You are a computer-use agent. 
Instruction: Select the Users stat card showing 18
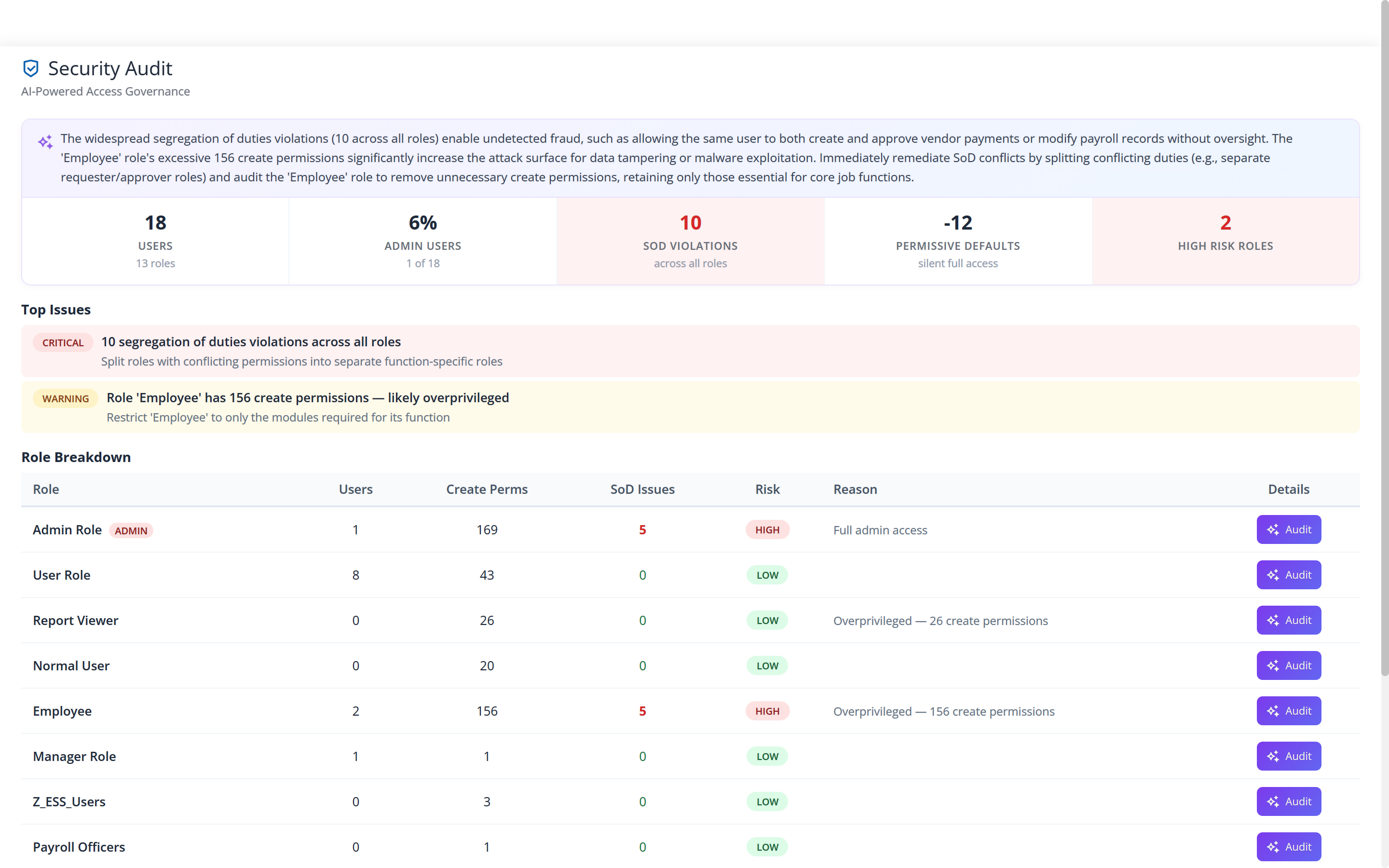[156, 241]
